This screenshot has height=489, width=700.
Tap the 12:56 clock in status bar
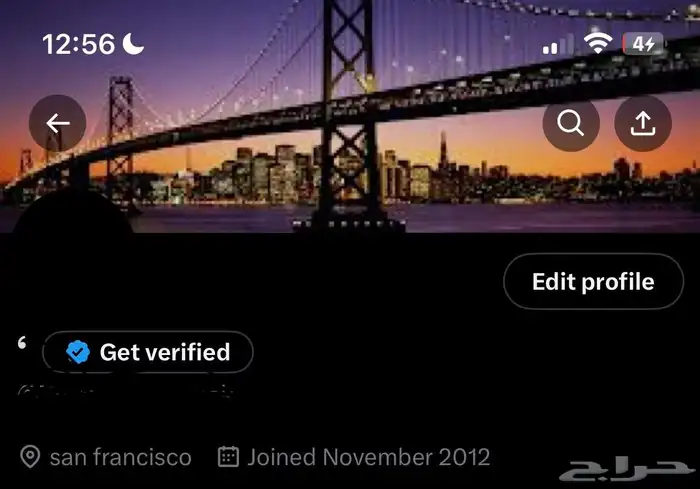coord(79,44)
